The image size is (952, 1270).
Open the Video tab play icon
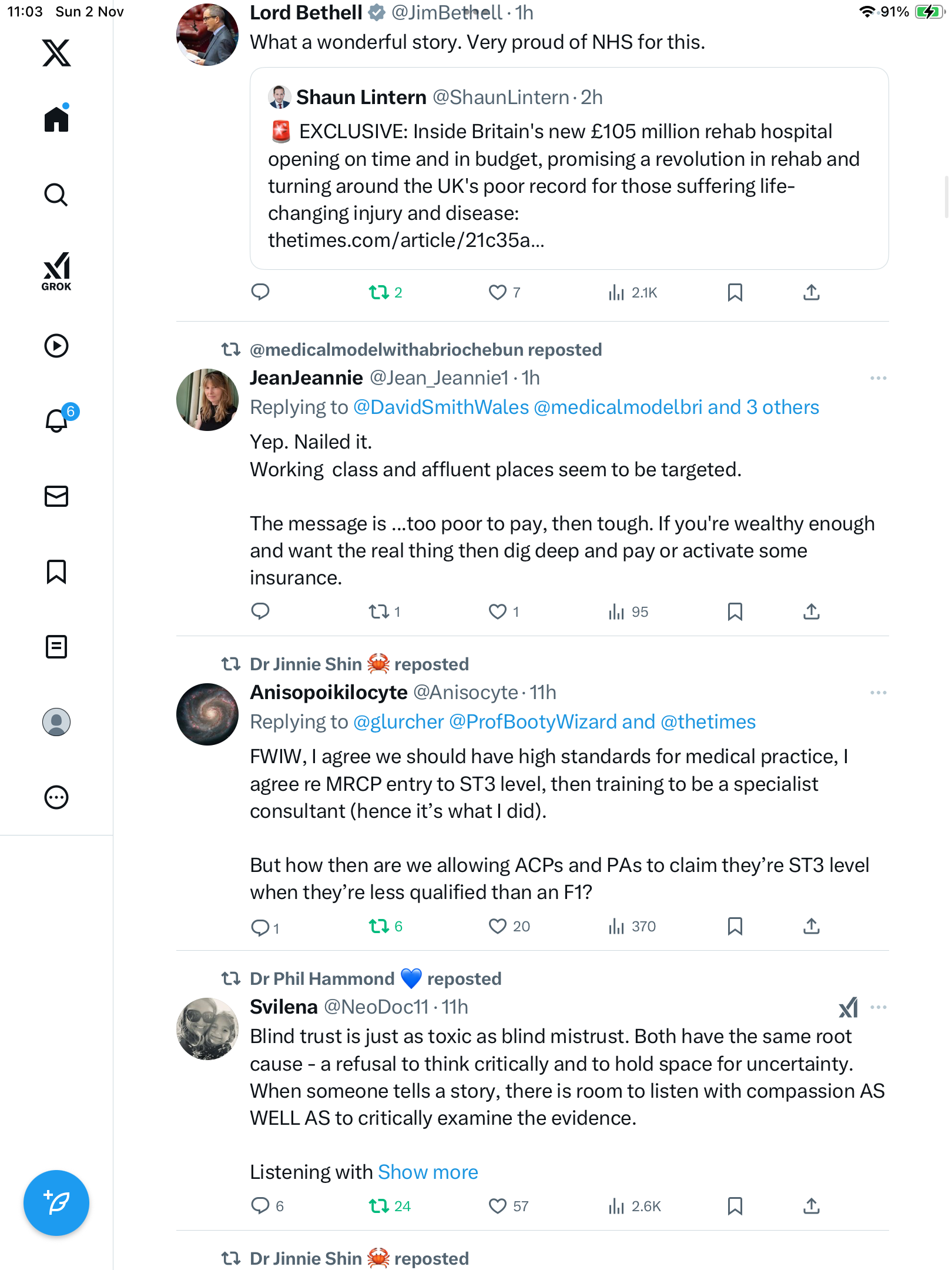56,346
